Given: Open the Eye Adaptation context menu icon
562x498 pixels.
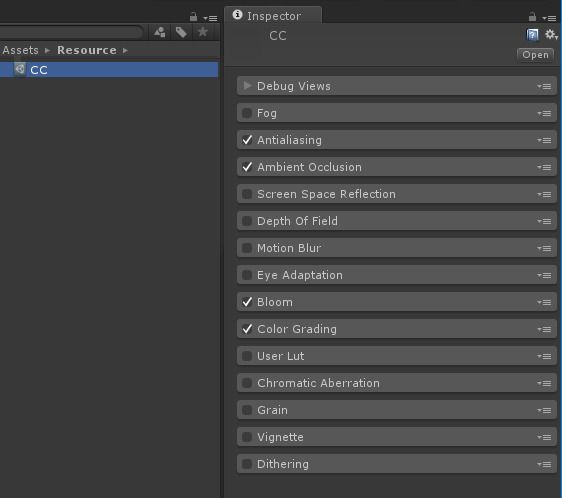Looking at the screenshot, I should [544, 275].
